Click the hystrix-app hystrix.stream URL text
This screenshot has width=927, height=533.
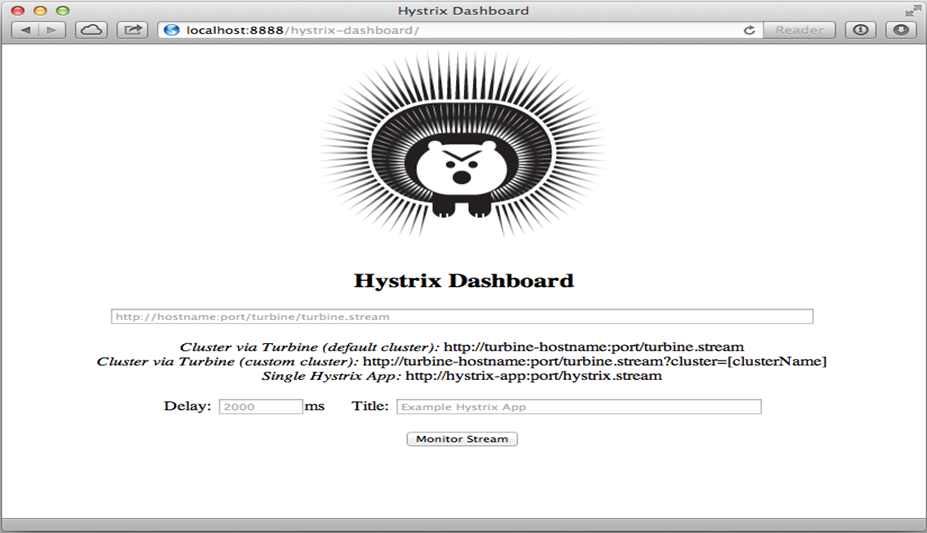click(x=533, y=376)
